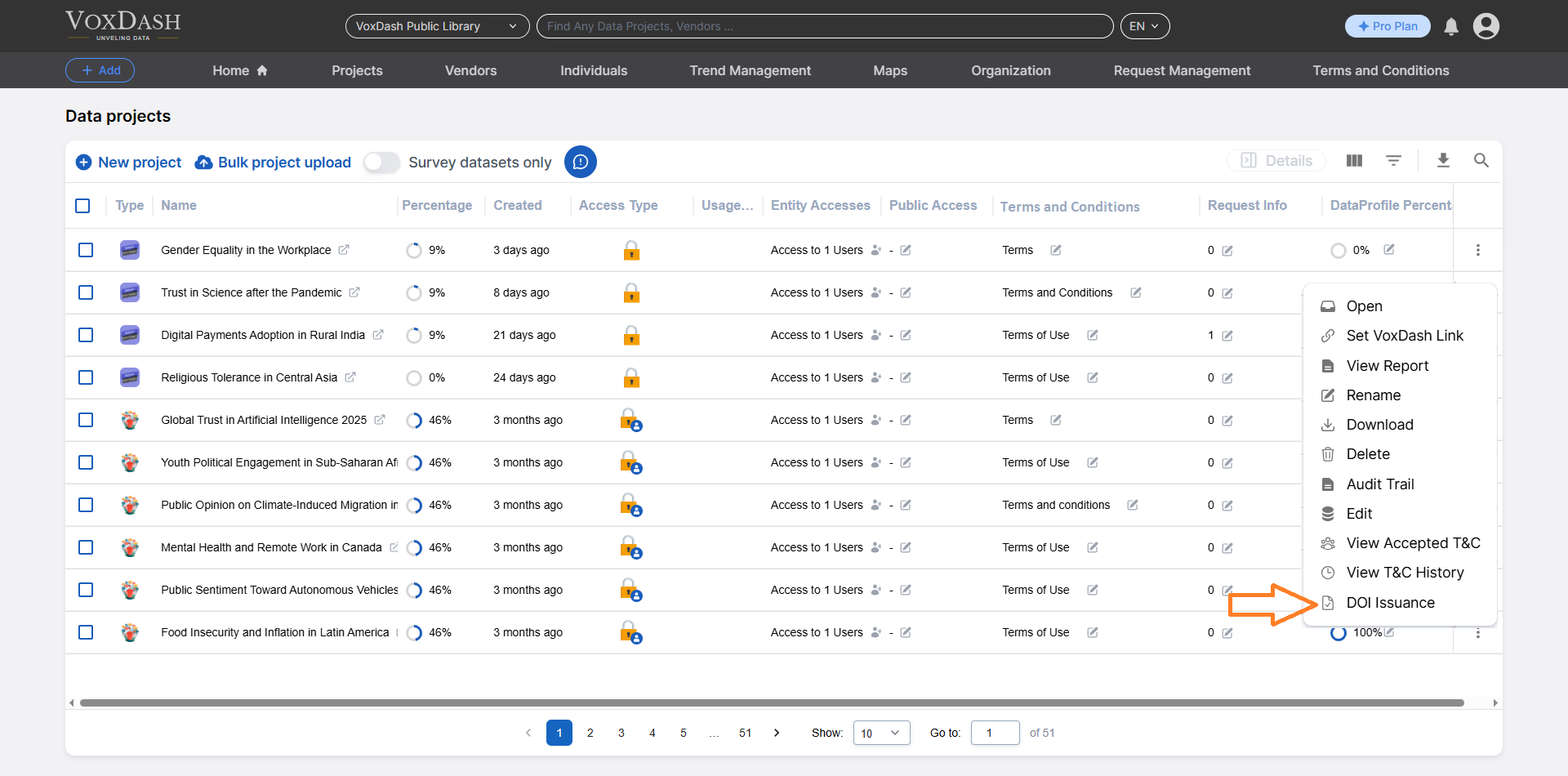This screenshot has height=776, width=1568.
Task: Click the lock icon for Gender Equality project
Action: click(632, 250)
